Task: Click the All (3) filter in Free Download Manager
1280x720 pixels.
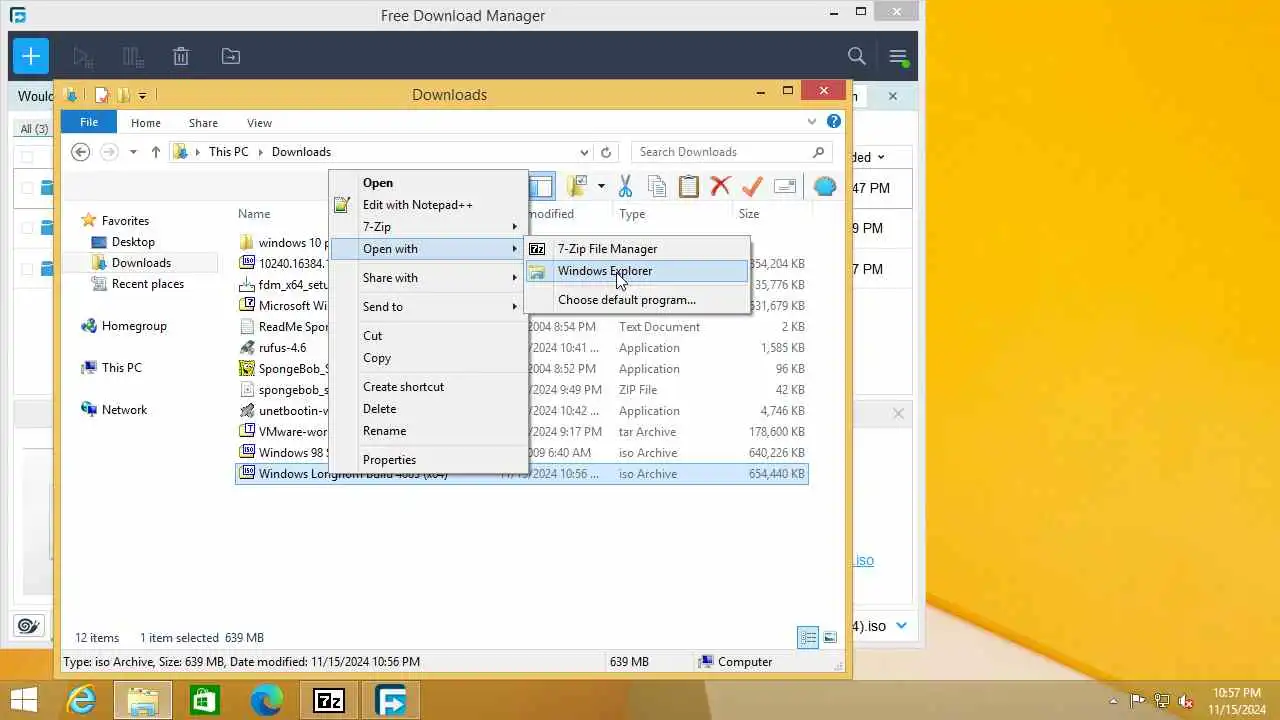Action: pos(34,129)
